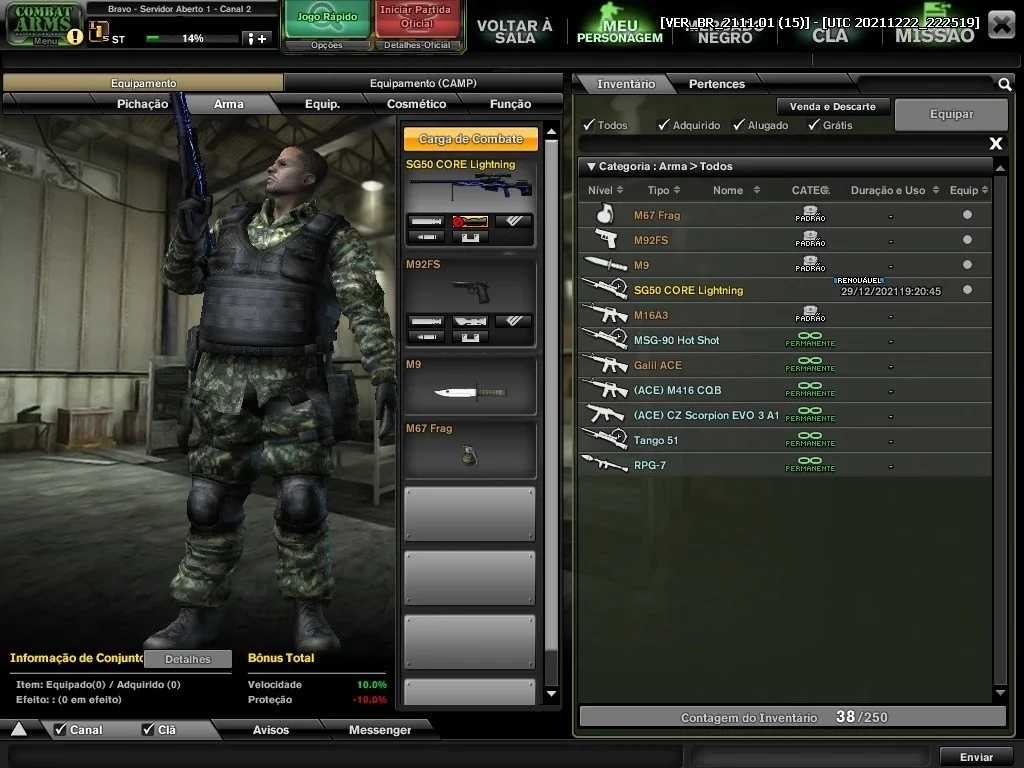Sort inventory by CATEG column

pos(810,190)
